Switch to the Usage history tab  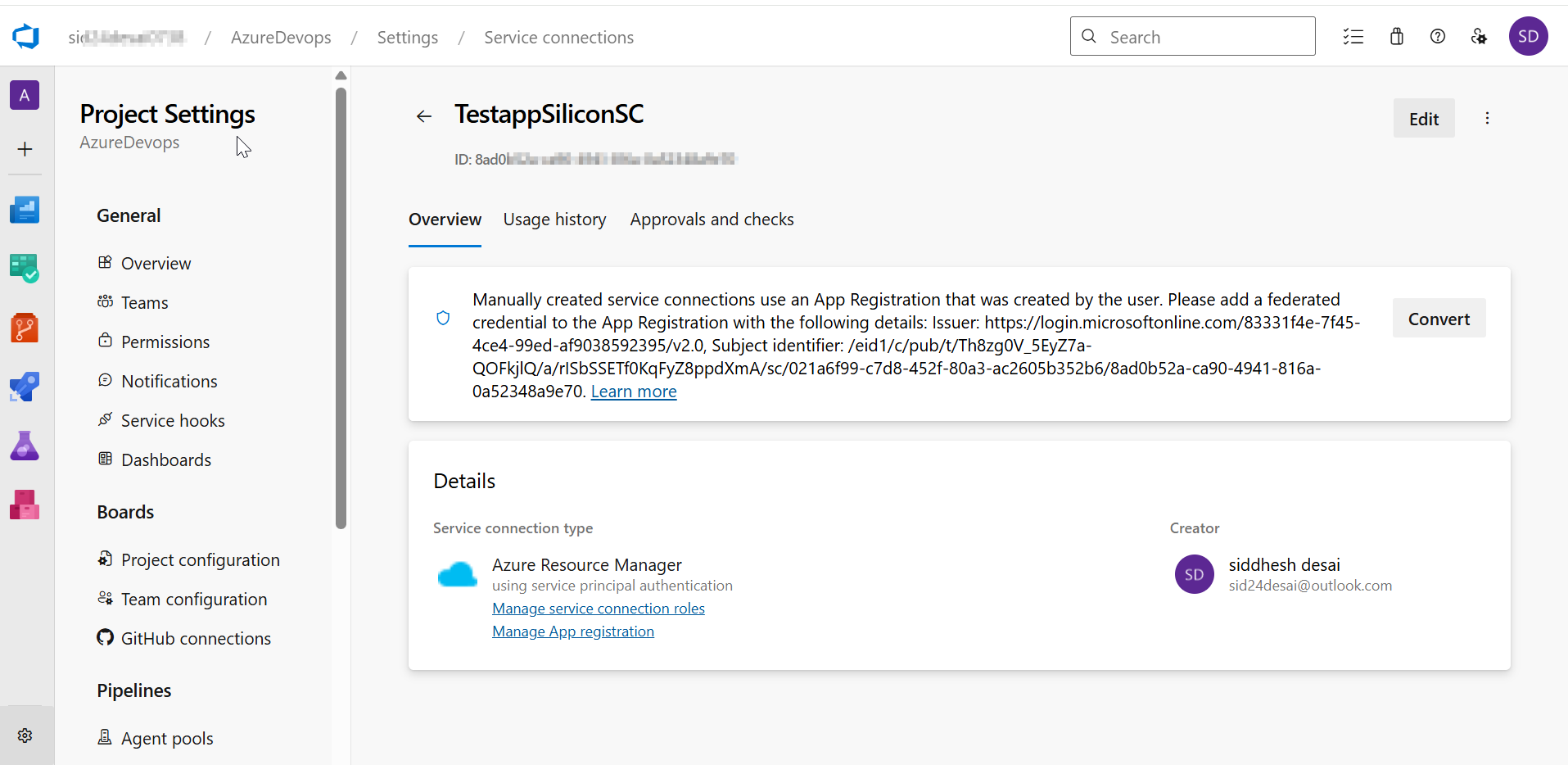point(555,220)
